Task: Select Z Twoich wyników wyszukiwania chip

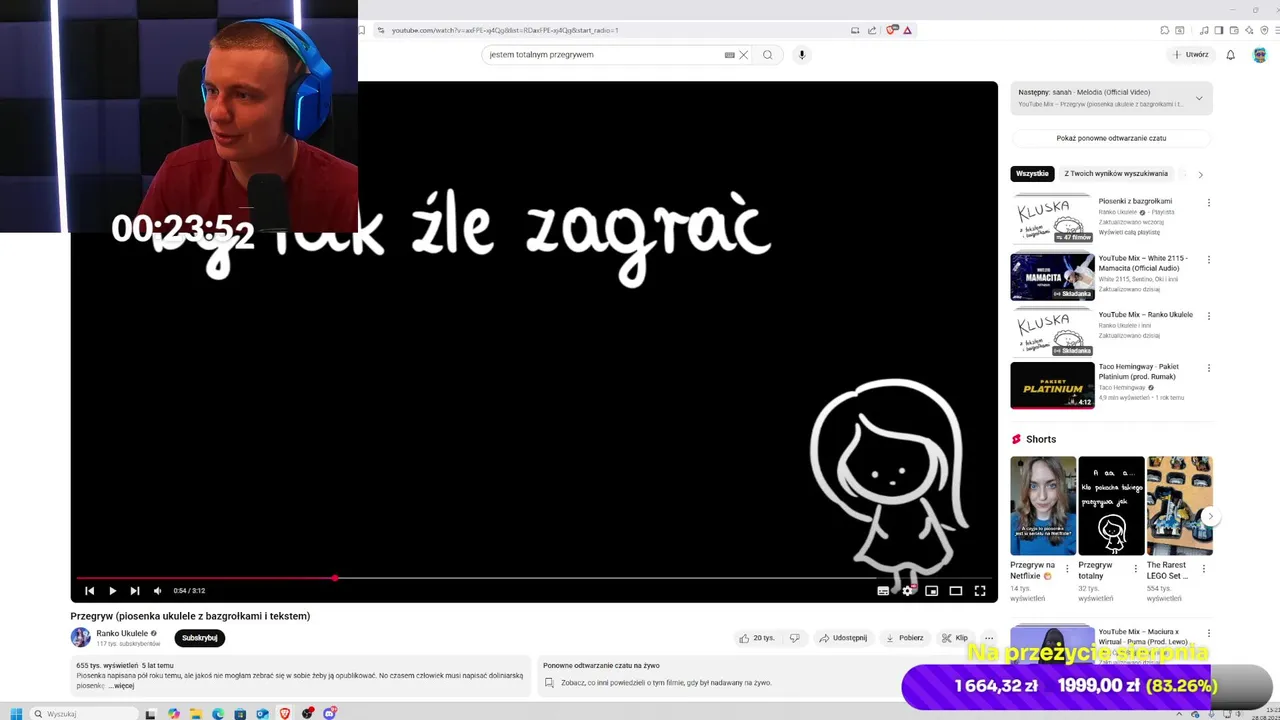Action: pyautogui.click(x=1116, y=174)
